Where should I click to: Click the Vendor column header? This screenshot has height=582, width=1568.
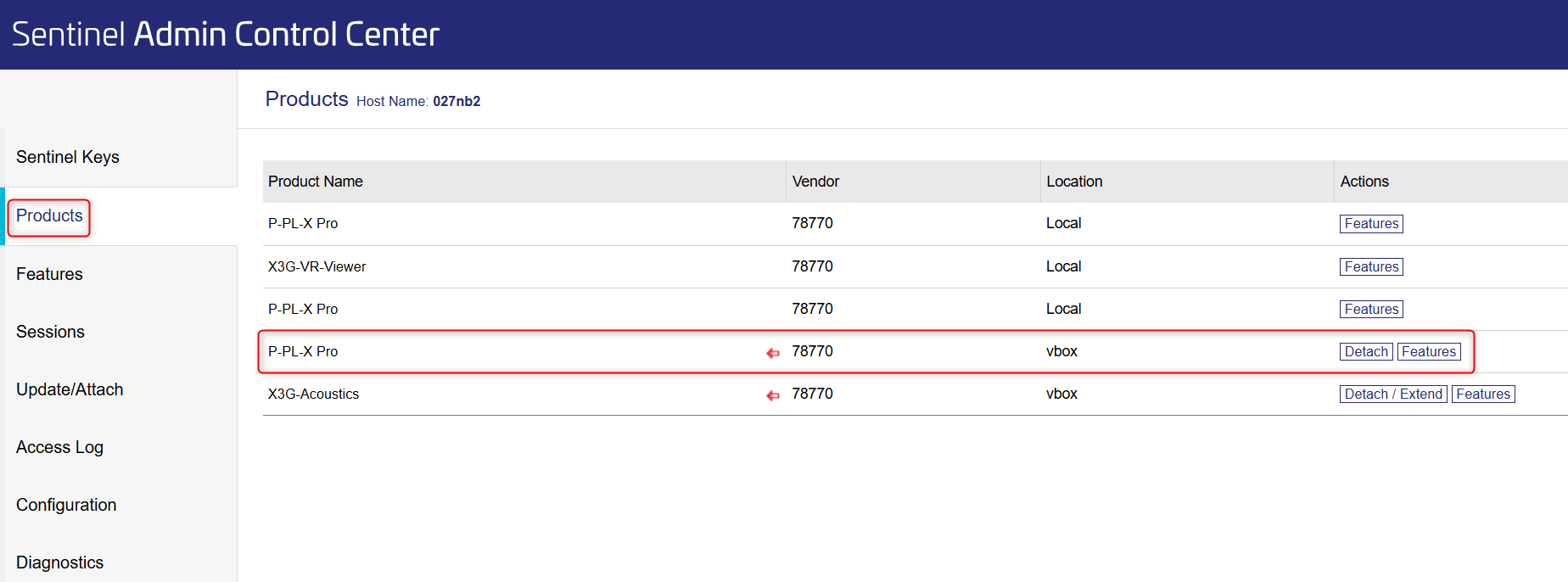click(x=815, y=182)
